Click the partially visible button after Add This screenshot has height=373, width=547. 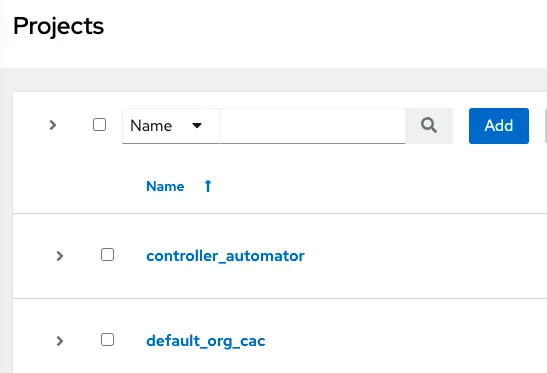[546, 126]
